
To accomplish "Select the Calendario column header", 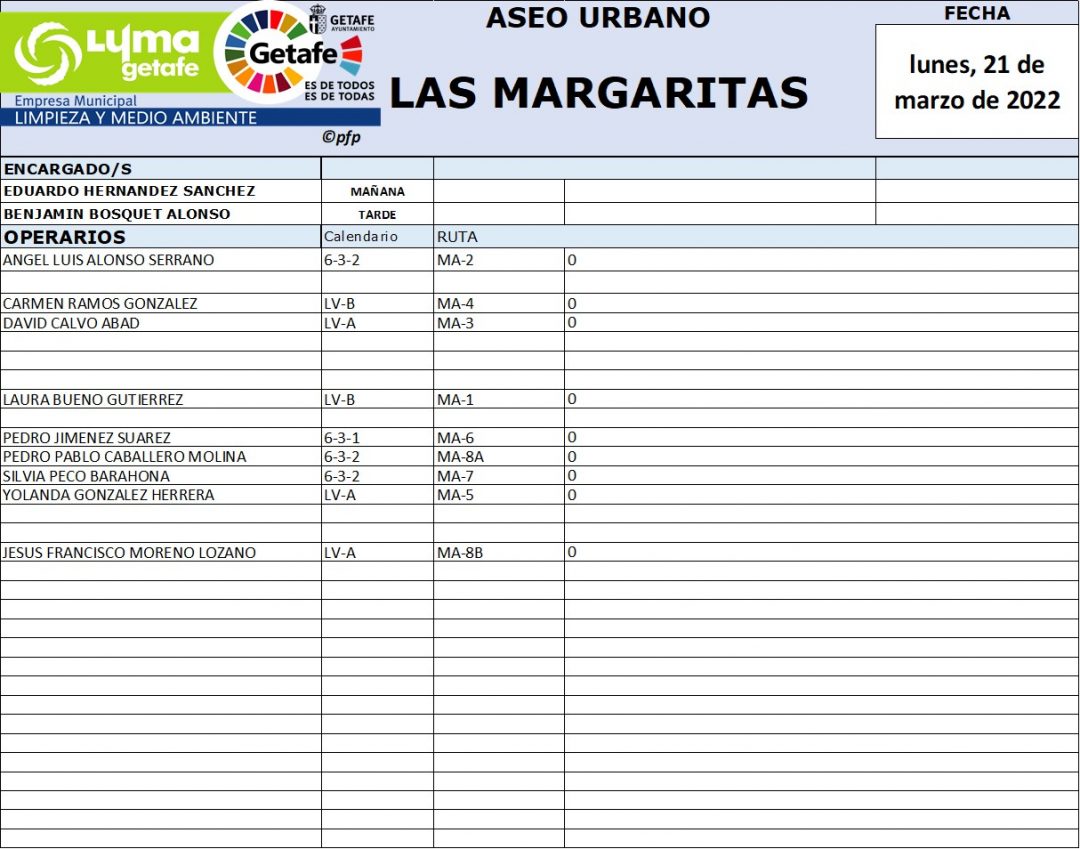I will tap(361, 237).
